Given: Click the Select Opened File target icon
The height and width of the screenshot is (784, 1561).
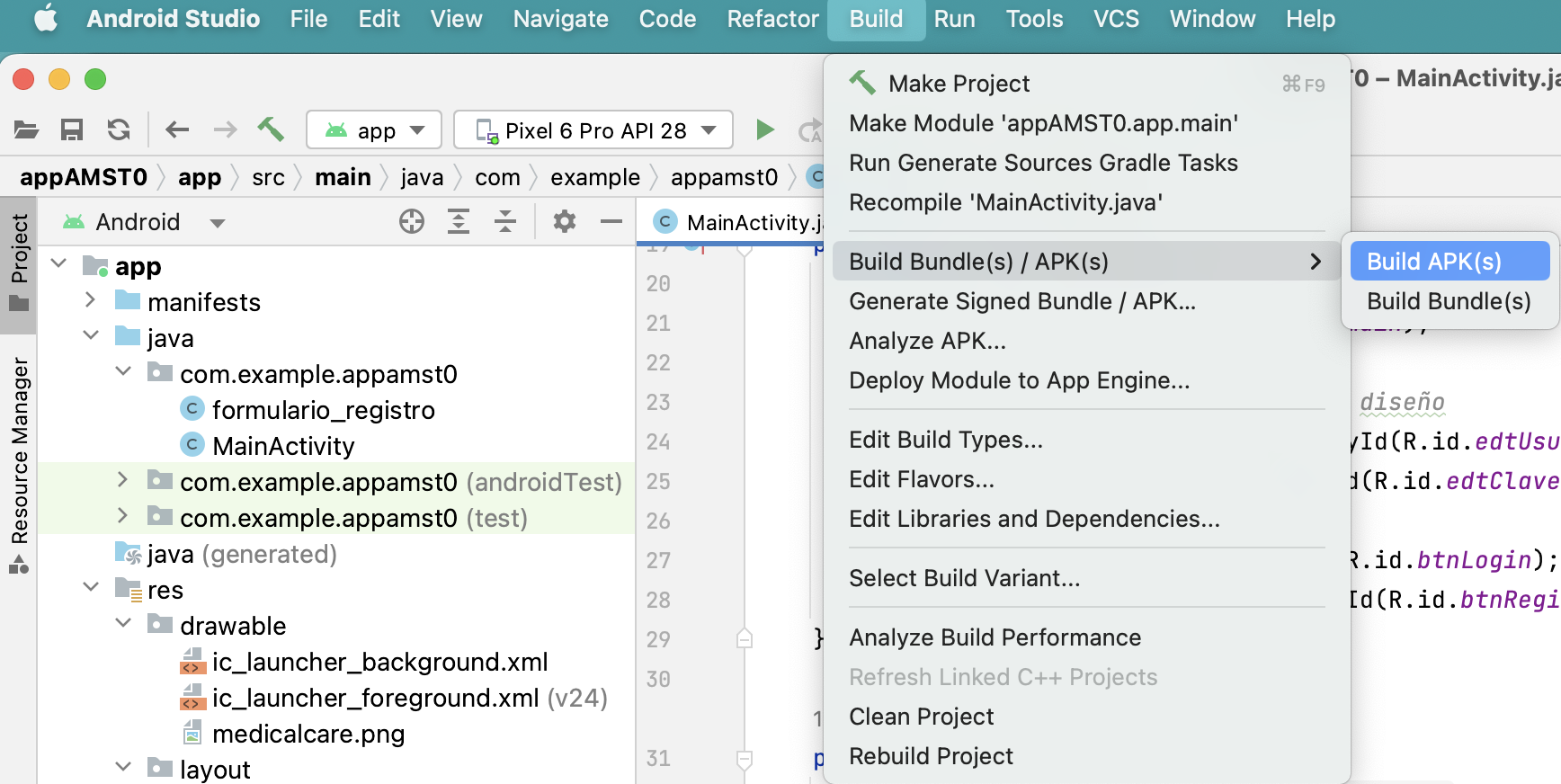Looking at the screenshot, I should (412, 221).
